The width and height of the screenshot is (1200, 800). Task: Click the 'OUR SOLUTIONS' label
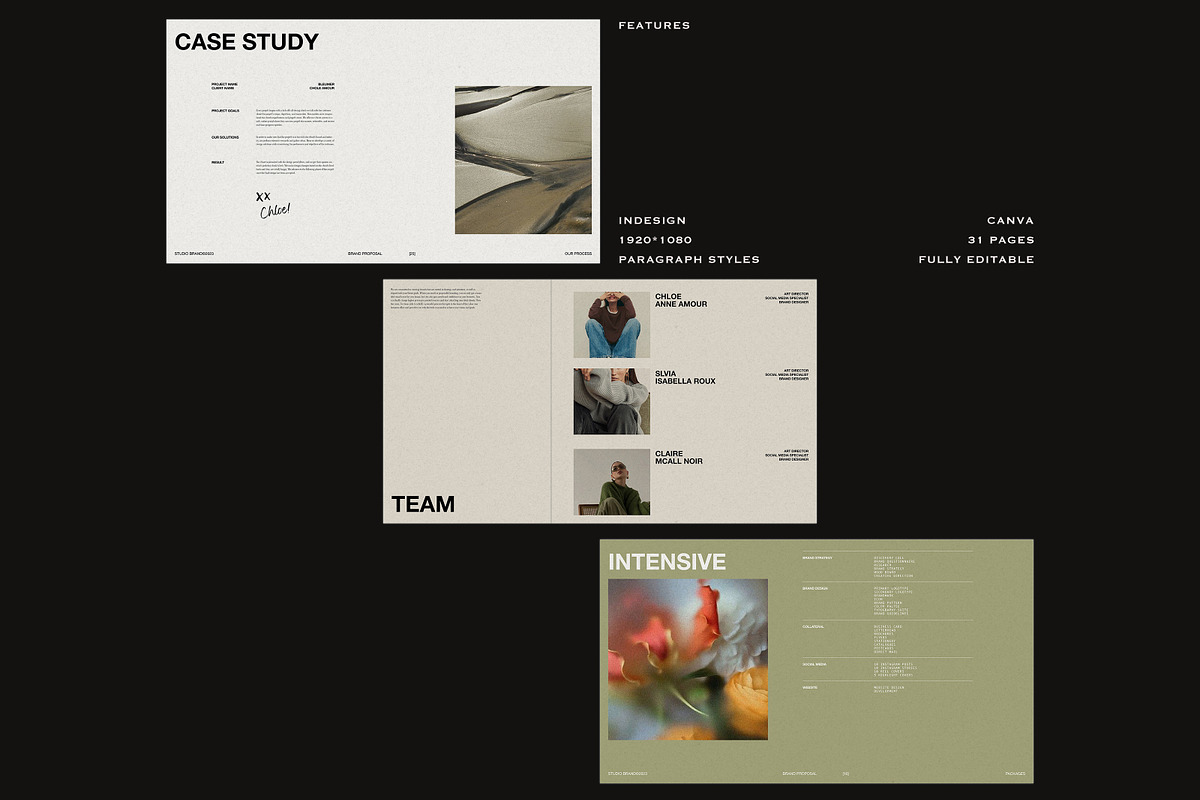225,137
